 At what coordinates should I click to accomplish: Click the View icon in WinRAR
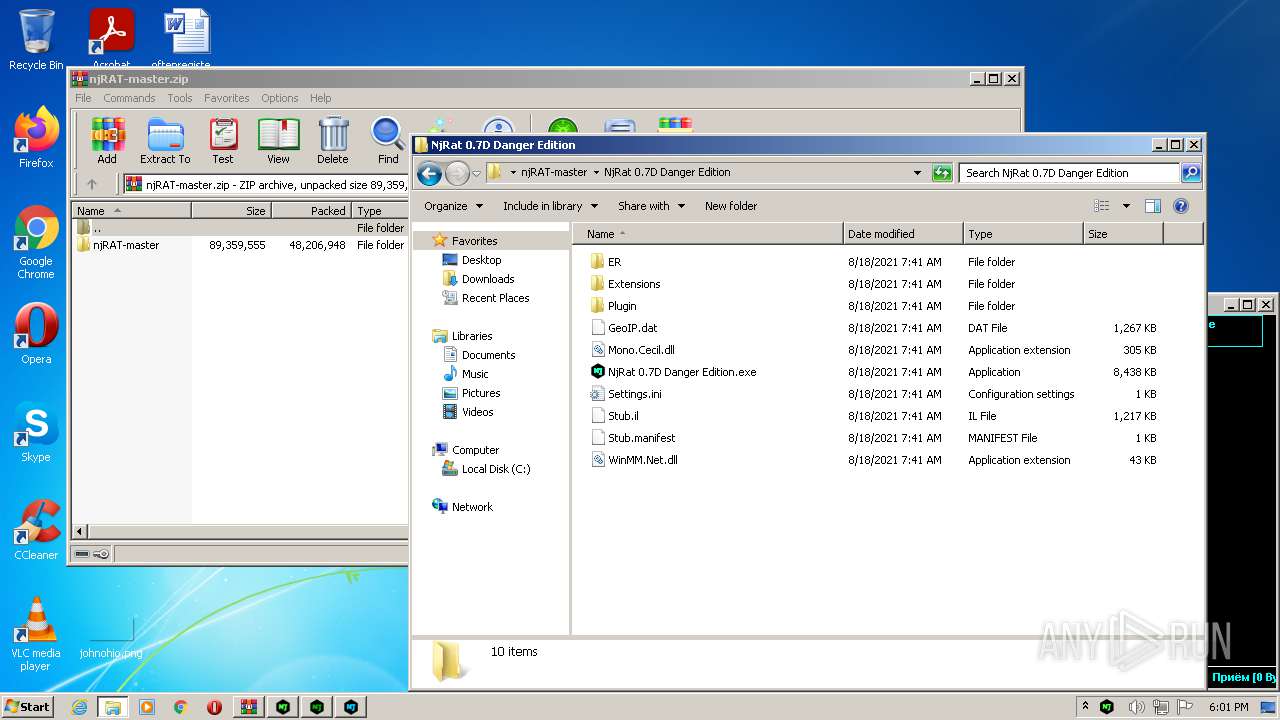click(278, 141)
